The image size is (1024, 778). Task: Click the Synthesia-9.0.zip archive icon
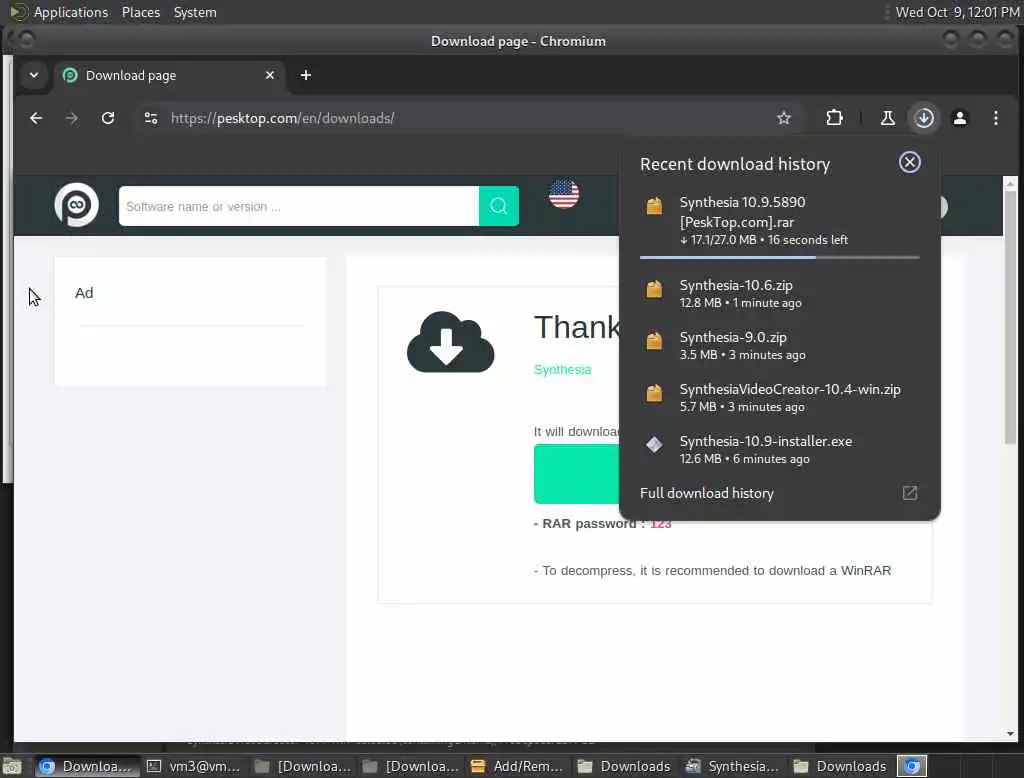[x=654, y=341]
